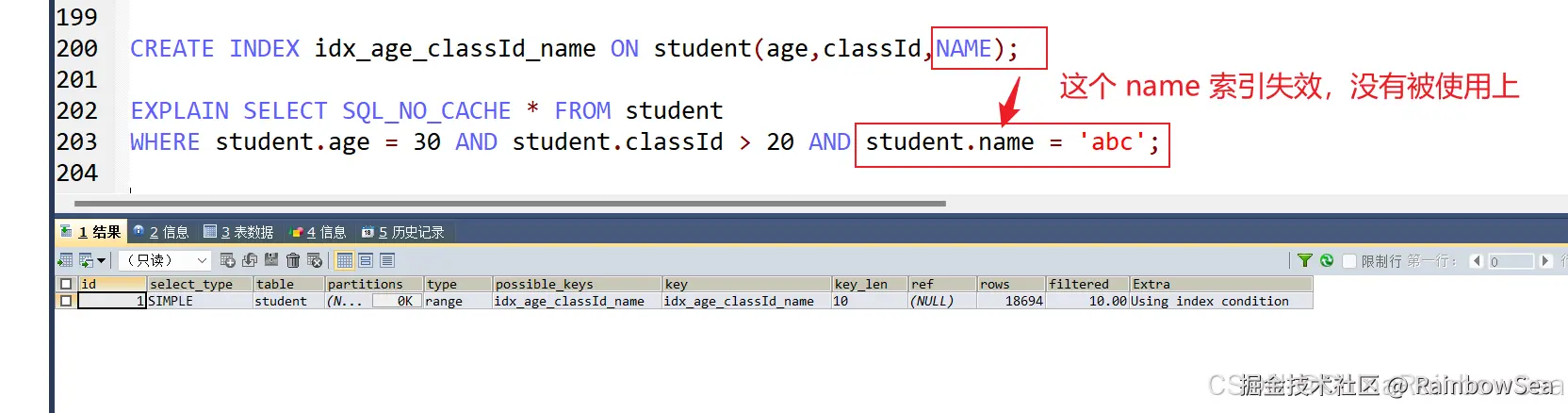Click the possible_keys cell idx_age_classId_name
The height and width of the screenshot is (413, 1568).
578,301
